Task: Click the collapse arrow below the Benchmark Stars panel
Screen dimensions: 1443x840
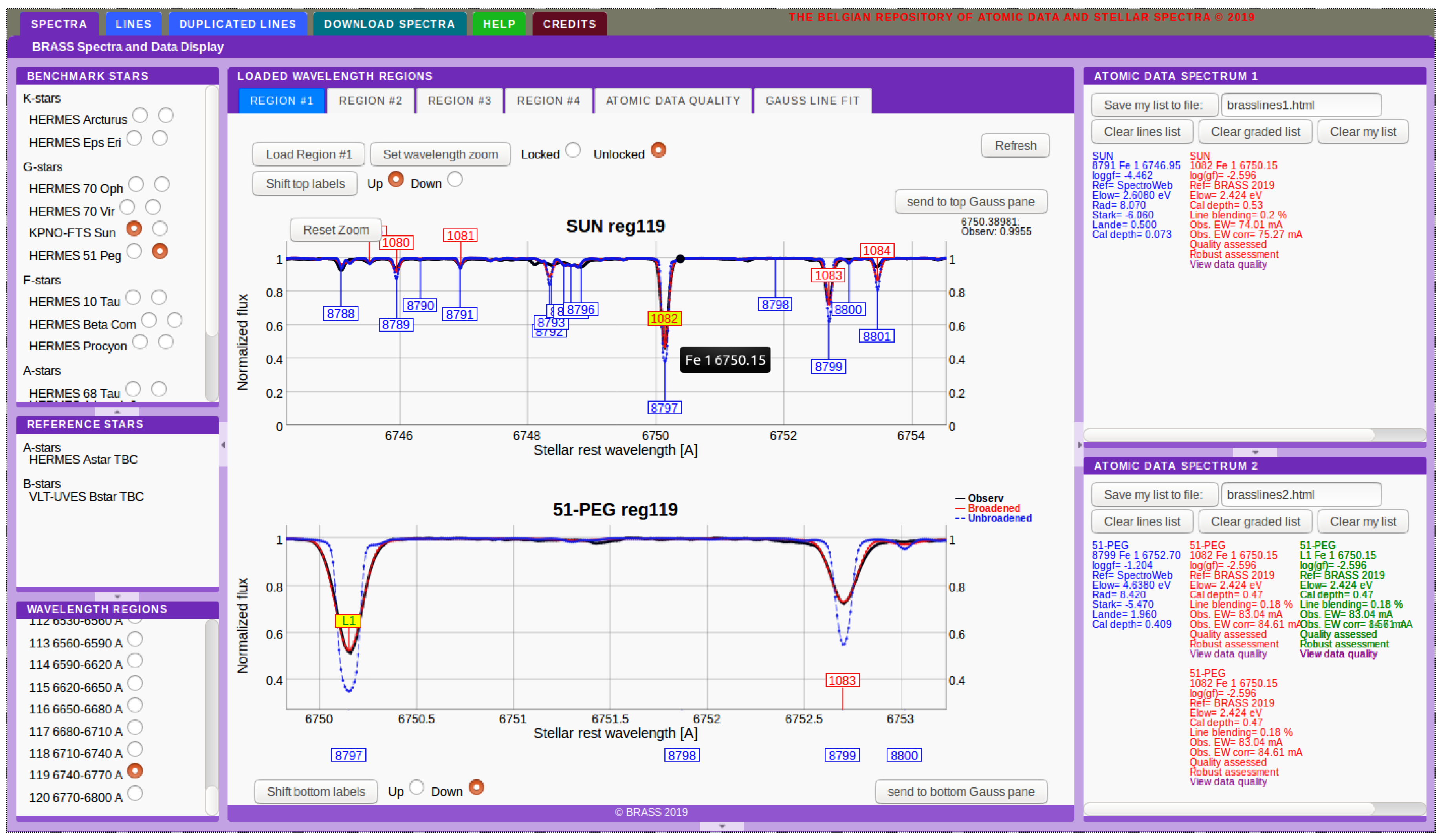Action: [117, 412]
